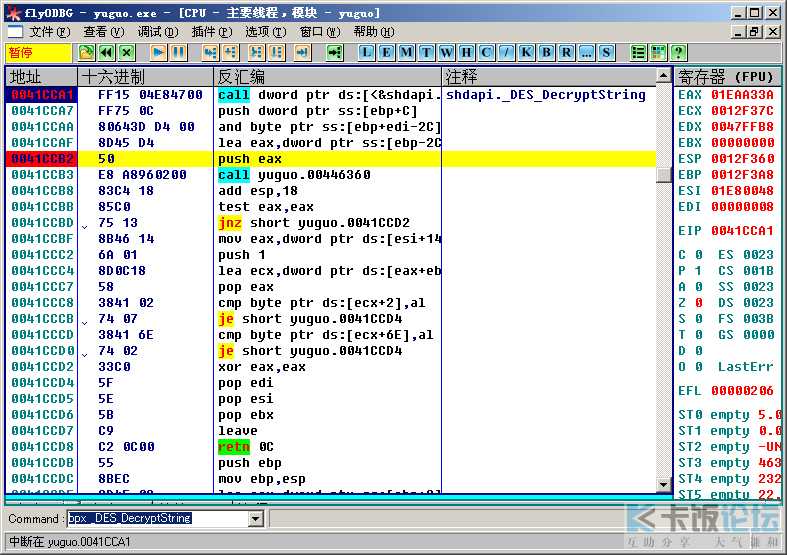Click the Appearance options colored grid icon
The height and width of the screenshot is (555, 787).
pos(659,53)
